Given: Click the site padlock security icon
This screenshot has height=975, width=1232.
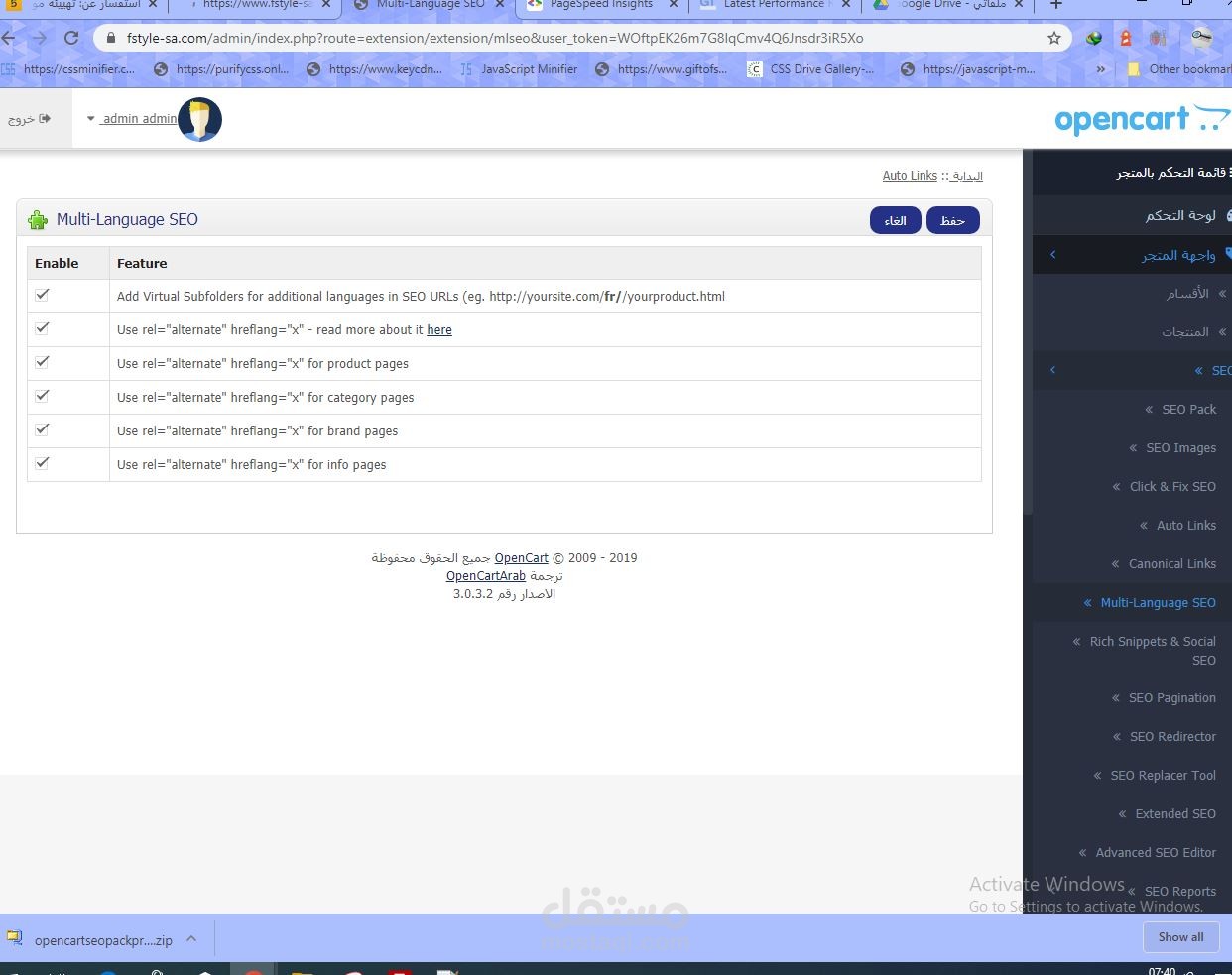Looking at the screenshot, I should [x=111, y=38].
